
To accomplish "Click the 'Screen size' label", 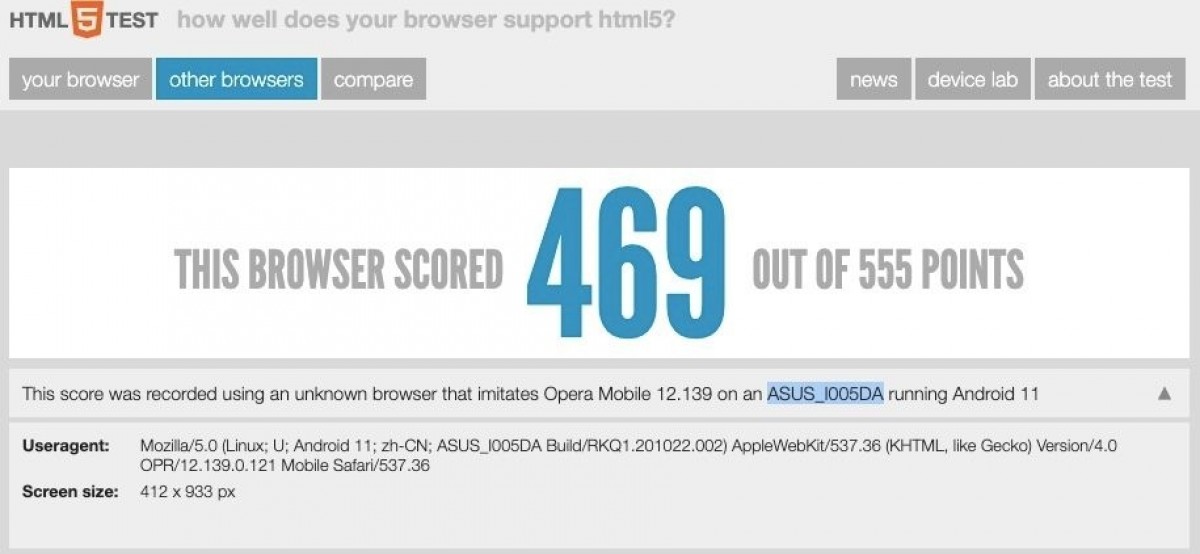I will click(71, 491).
